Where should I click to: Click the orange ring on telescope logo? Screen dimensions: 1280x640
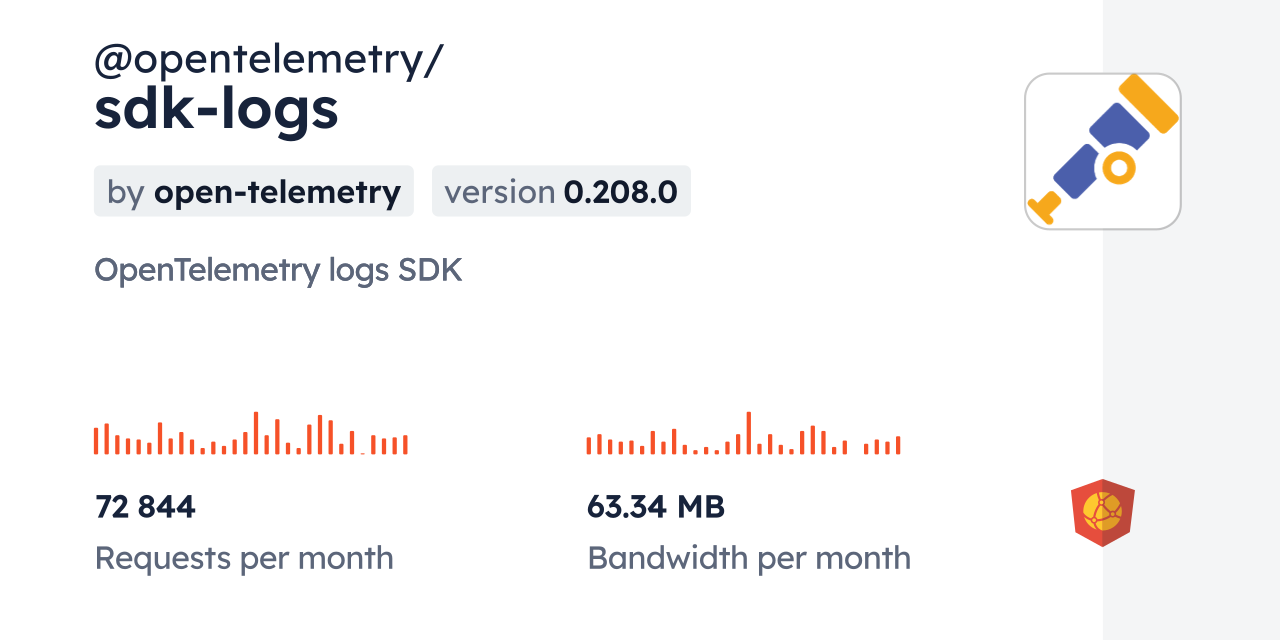[1120, 167]
